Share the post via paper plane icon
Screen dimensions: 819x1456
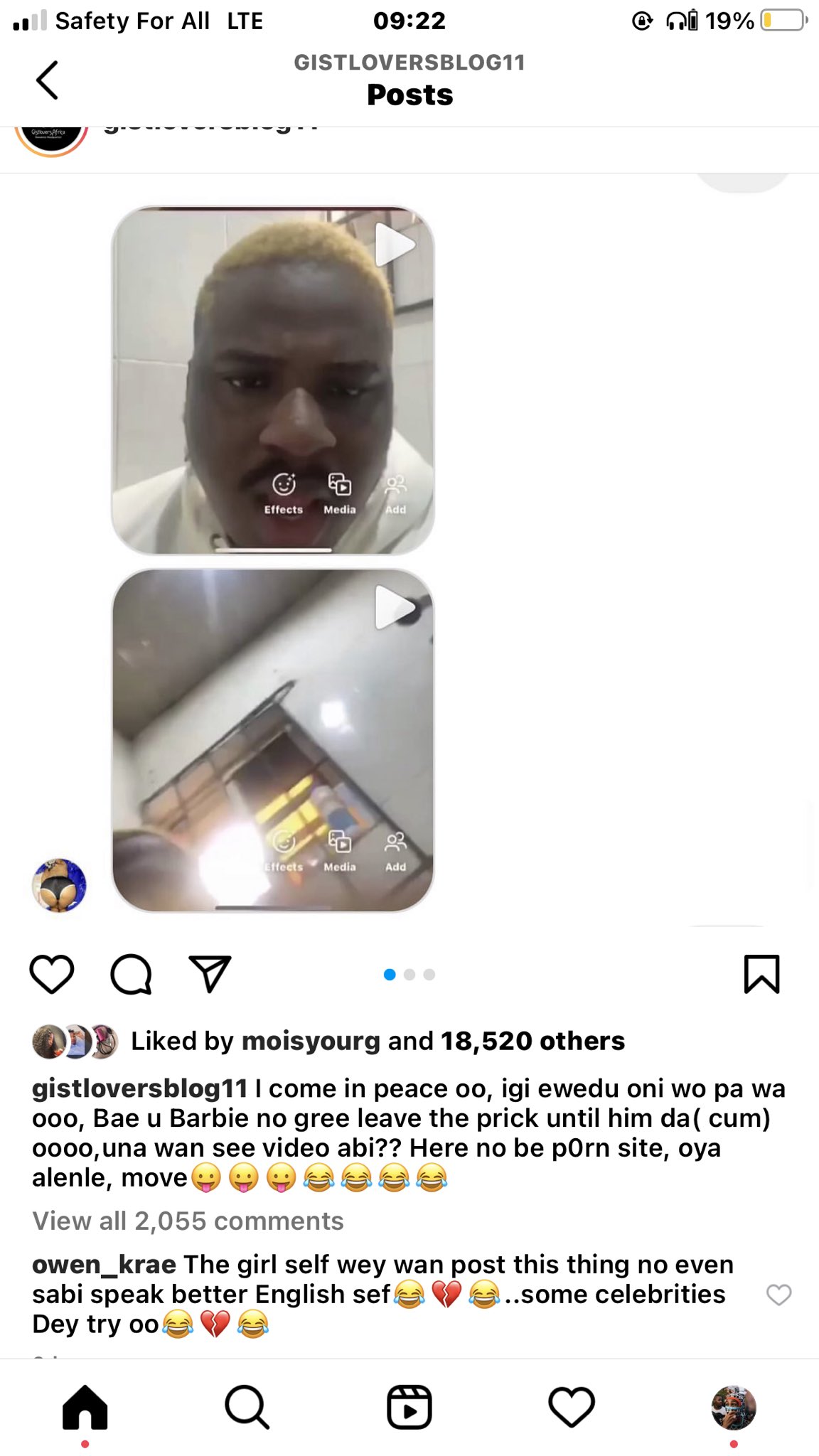210,973
